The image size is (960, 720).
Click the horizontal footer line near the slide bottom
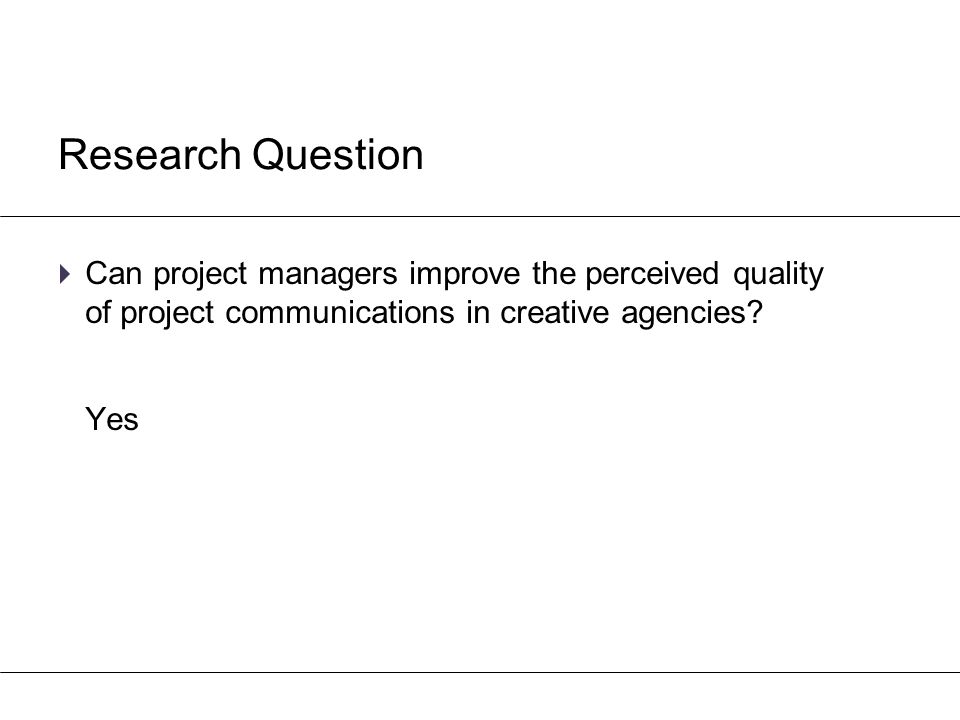pyautogui.click(x=480, y=672)
